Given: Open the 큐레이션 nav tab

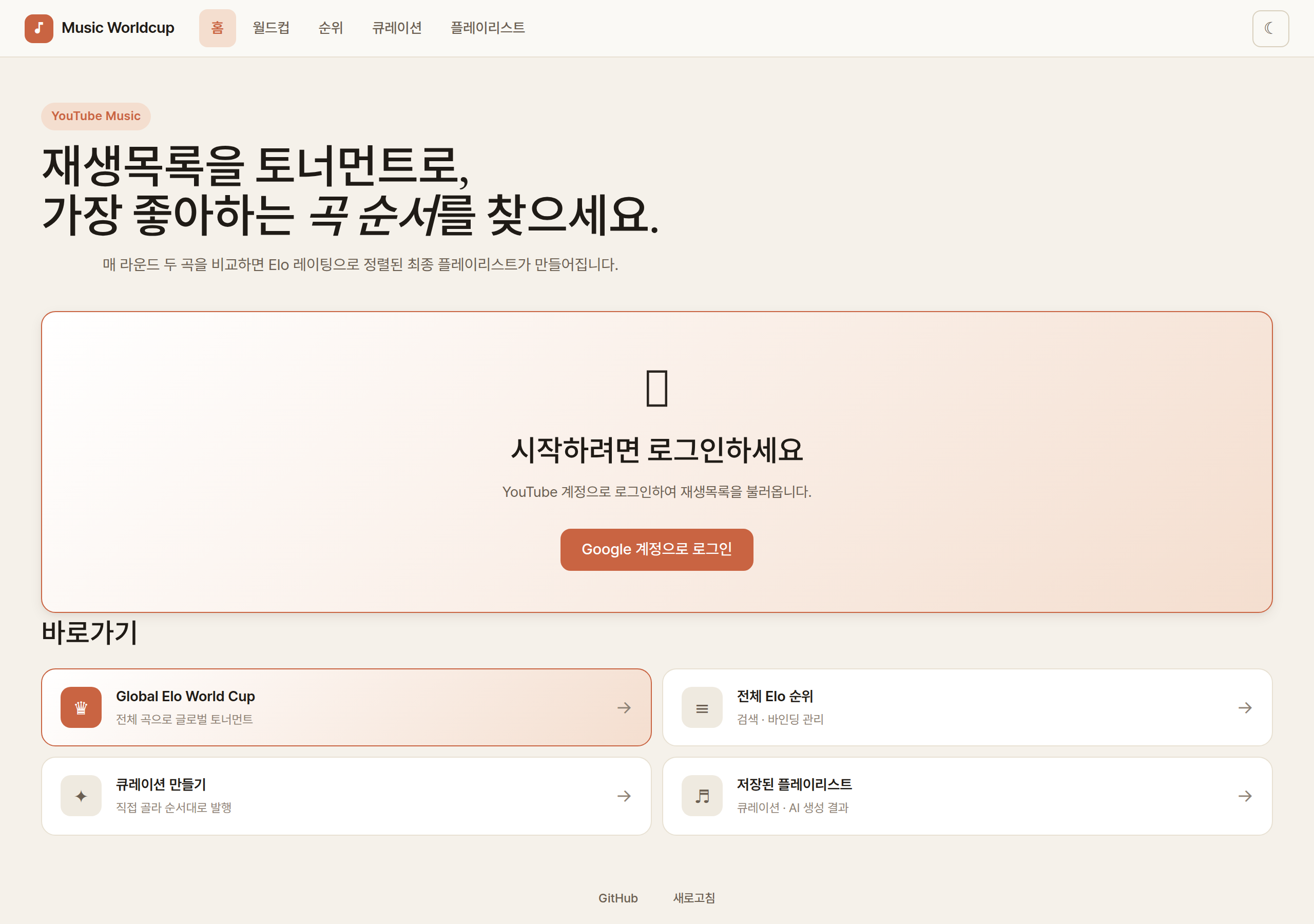Looking at the screenshot, I should [397, 28].
